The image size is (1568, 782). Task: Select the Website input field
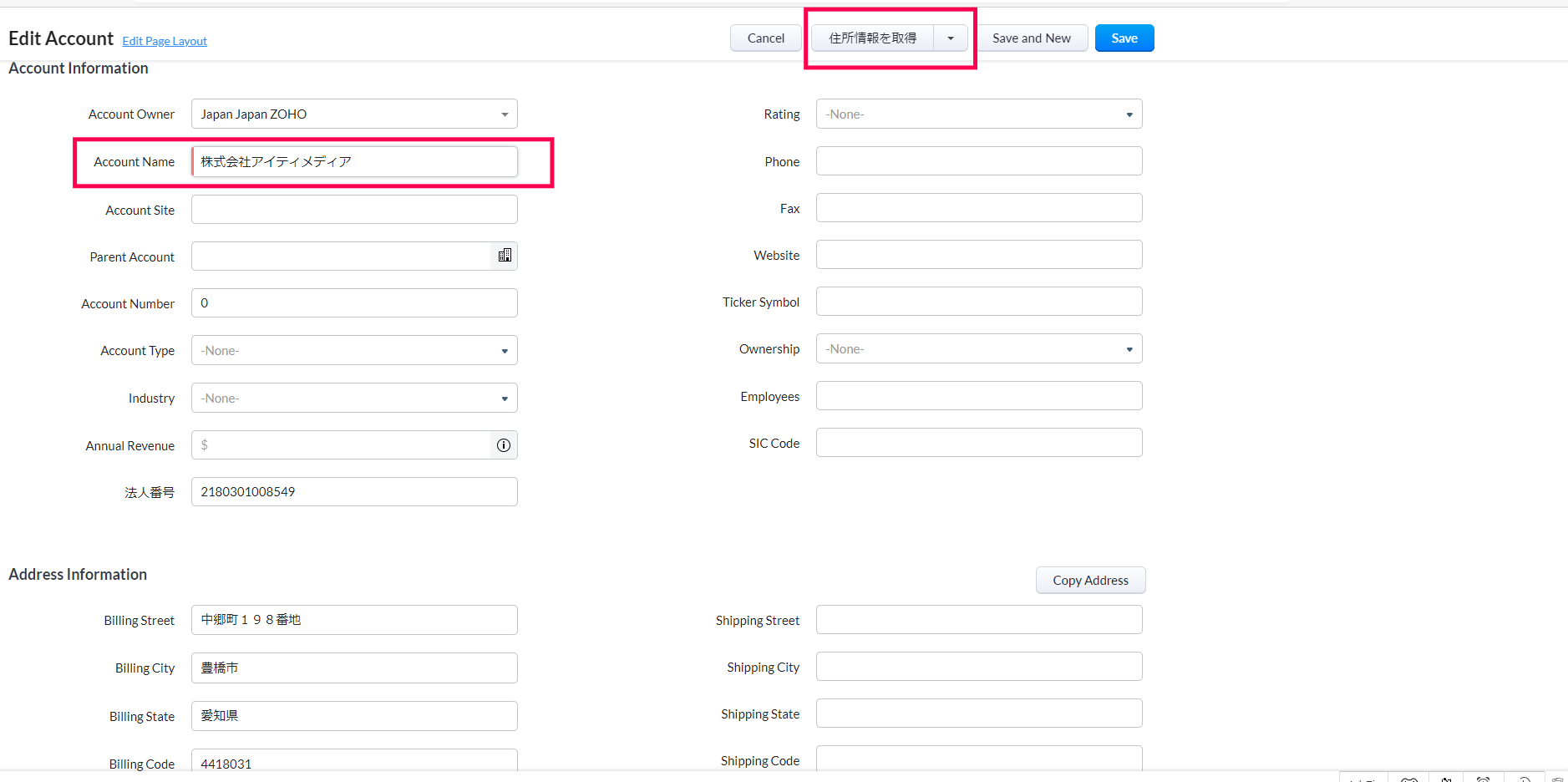point(978,255)
